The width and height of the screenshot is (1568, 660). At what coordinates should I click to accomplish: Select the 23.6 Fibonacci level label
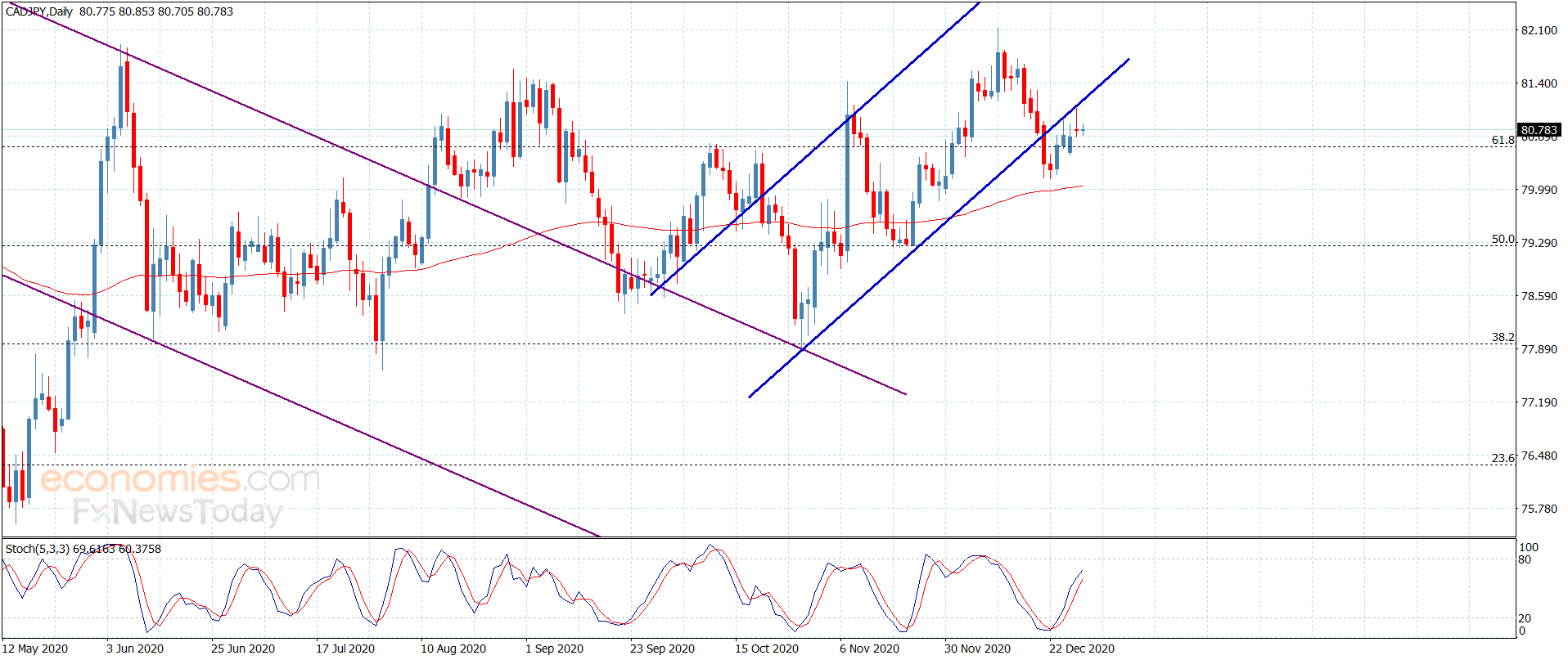pos(1503,458)
